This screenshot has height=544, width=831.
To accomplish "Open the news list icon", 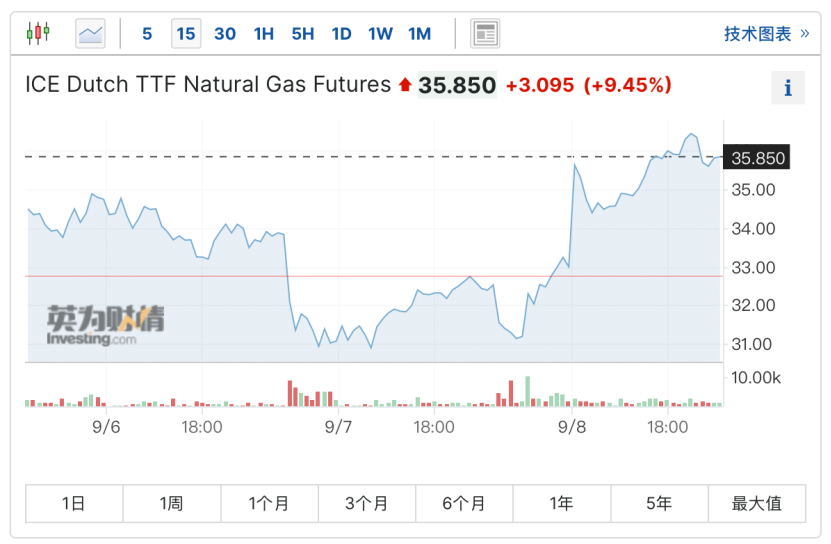I will click(485, 34).
